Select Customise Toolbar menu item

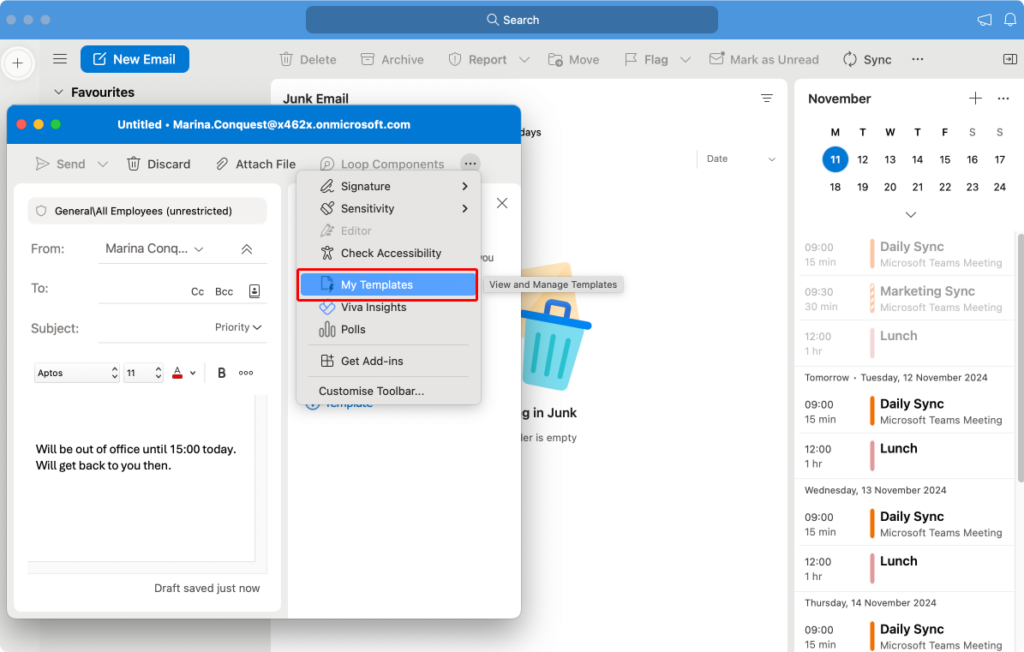pyautogui.click(x=389, y=391)
